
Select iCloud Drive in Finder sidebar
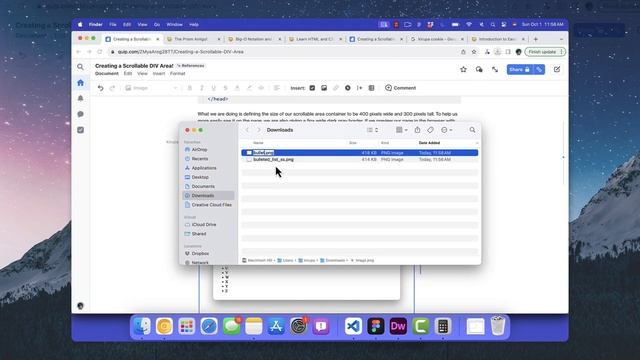[x=204, y=224]
